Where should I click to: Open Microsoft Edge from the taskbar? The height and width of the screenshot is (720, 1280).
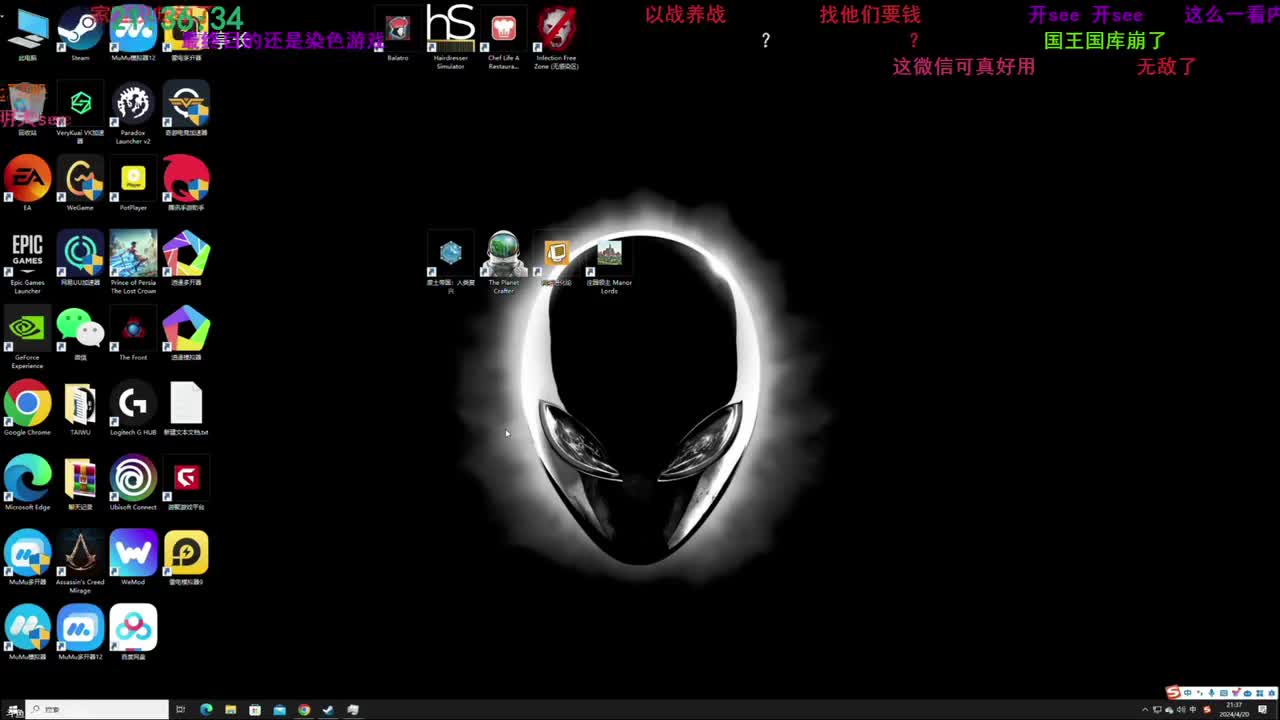tap(206, 710)
